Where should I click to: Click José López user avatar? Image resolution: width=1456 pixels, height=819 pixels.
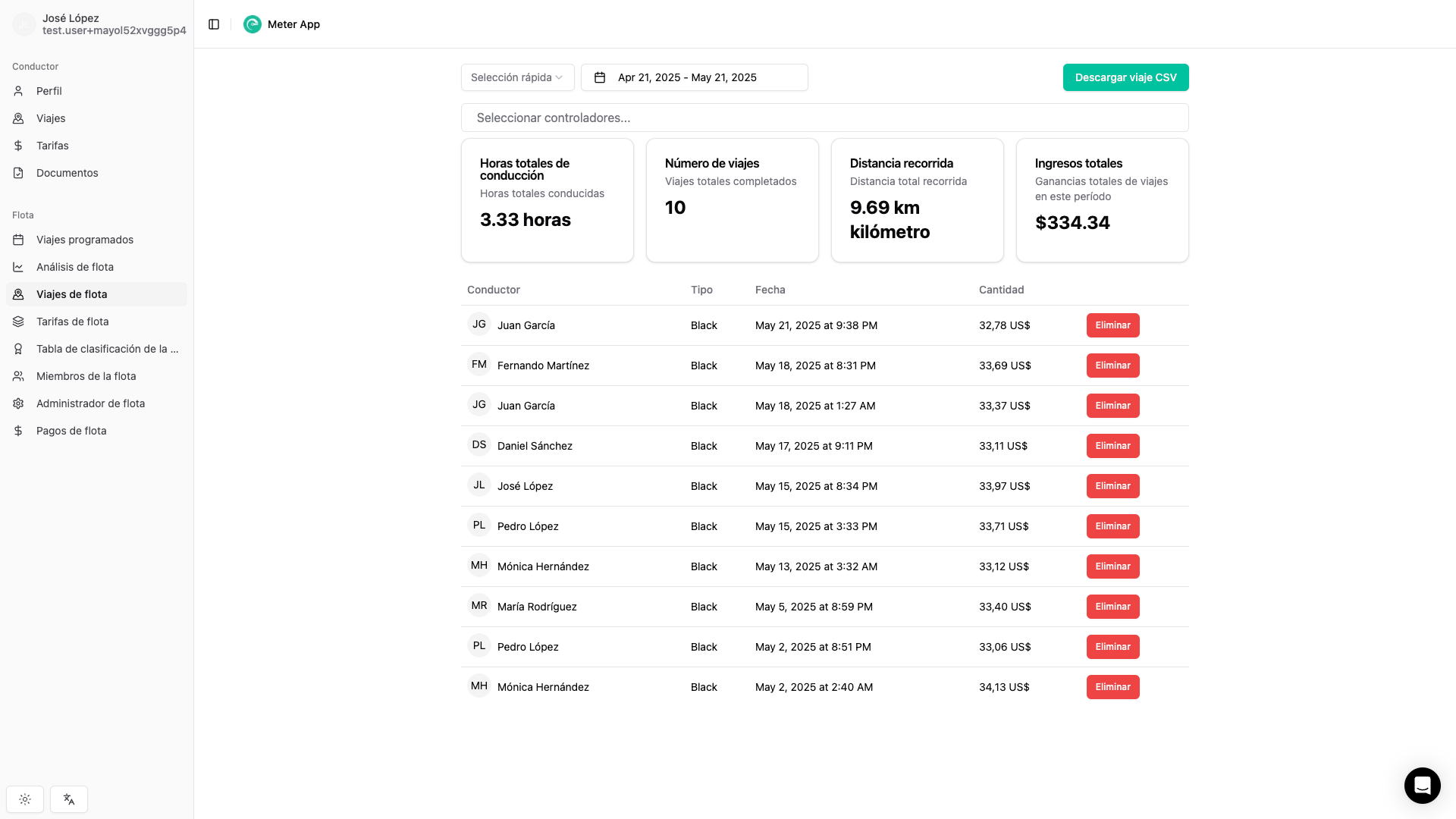pyautogui.click(x=24, y=24)
